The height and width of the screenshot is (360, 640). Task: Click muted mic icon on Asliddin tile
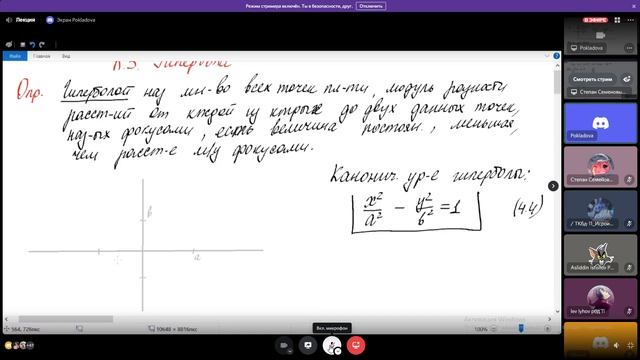click(629, 267)
